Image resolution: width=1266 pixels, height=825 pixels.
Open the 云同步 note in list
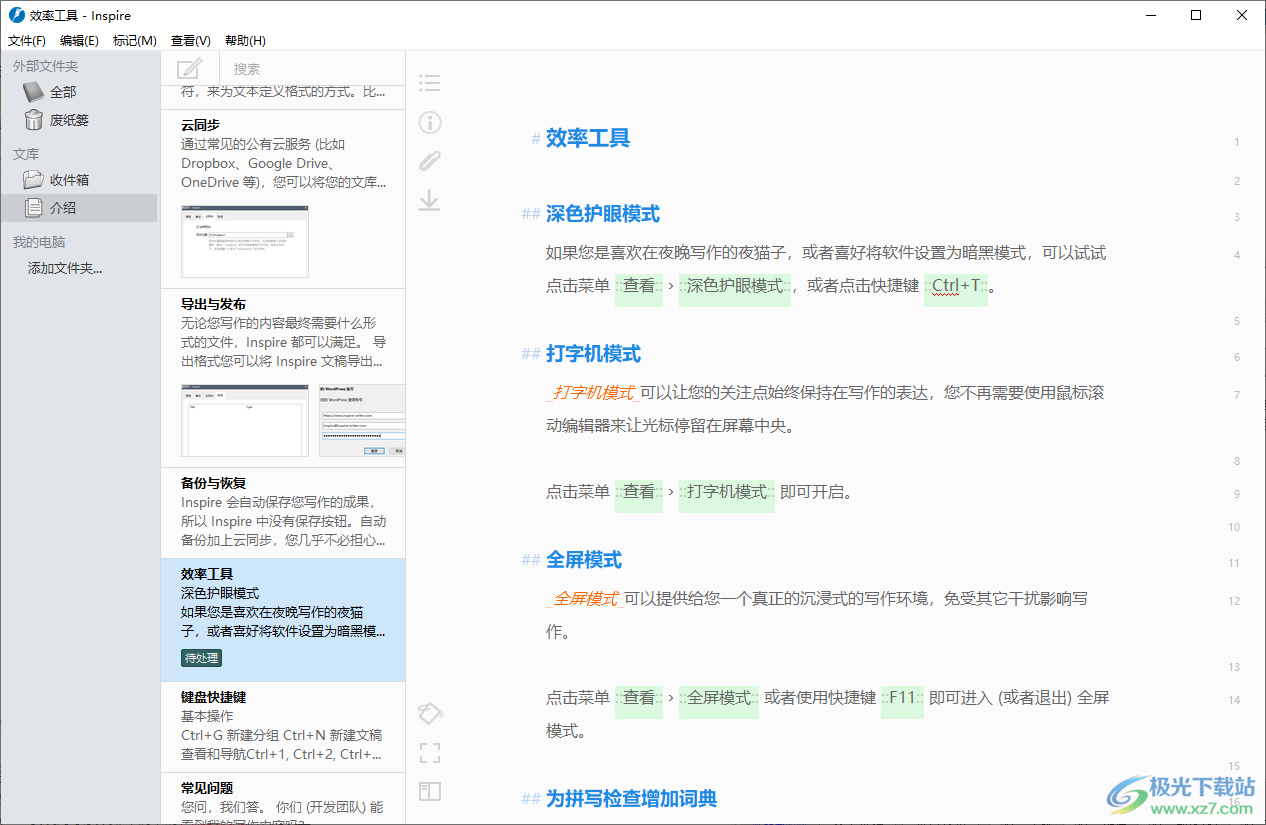(283, 153)
